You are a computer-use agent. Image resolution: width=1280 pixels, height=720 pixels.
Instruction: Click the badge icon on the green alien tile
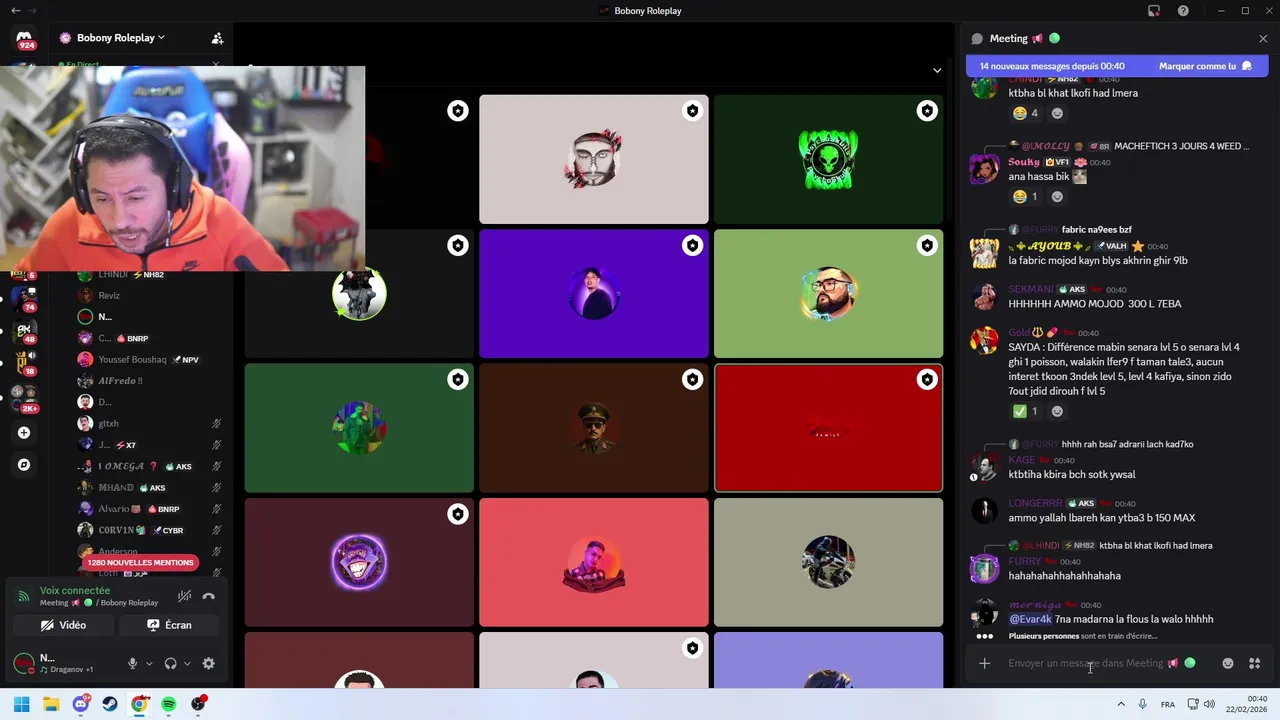927,111
